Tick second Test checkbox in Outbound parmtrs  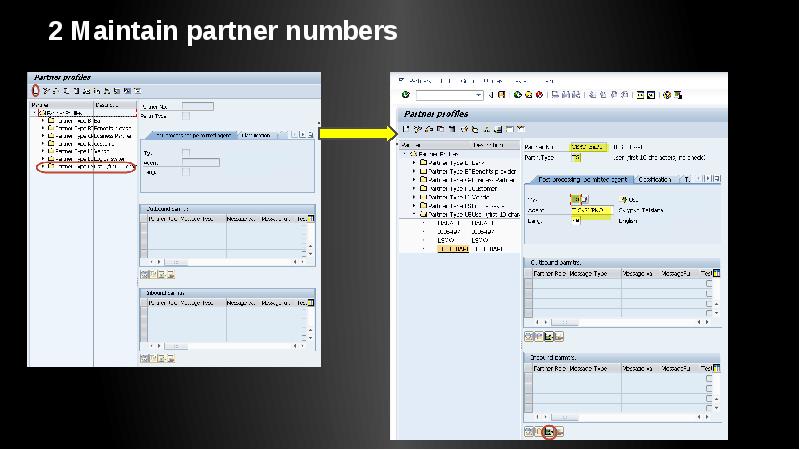pos(709,293)
